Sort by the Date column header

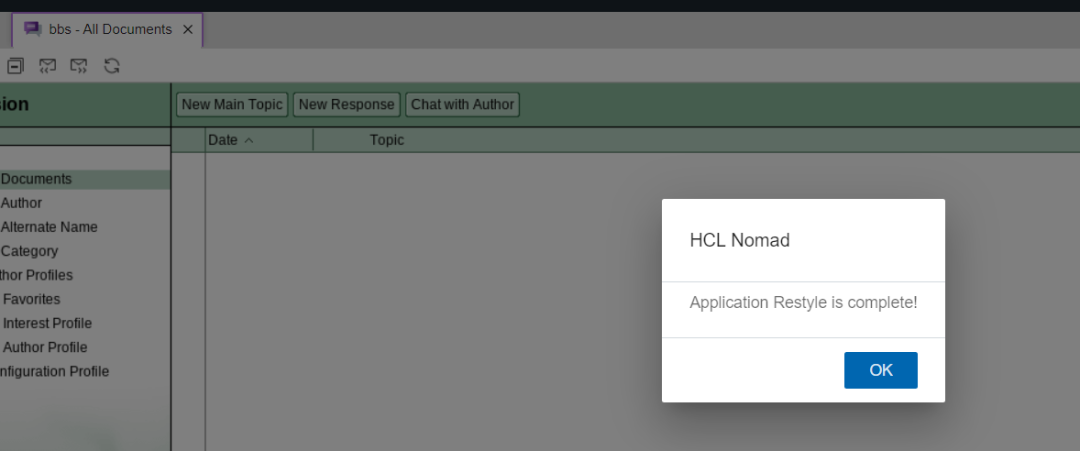point(259,140)
